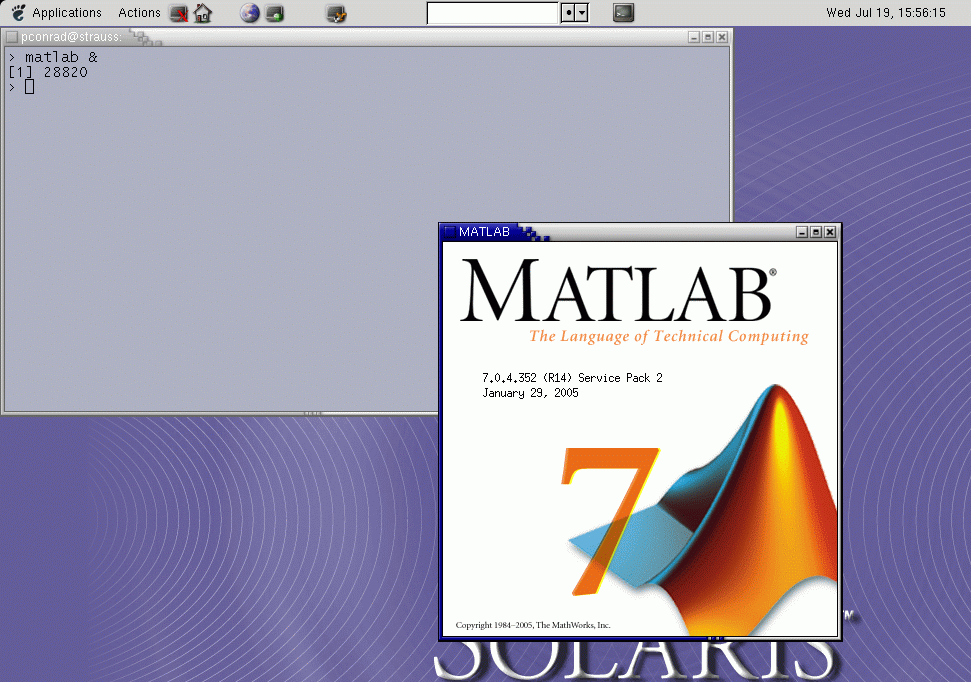Click the monitor icon with orange tool
The image size is (971, 682).
click(336, 13)
